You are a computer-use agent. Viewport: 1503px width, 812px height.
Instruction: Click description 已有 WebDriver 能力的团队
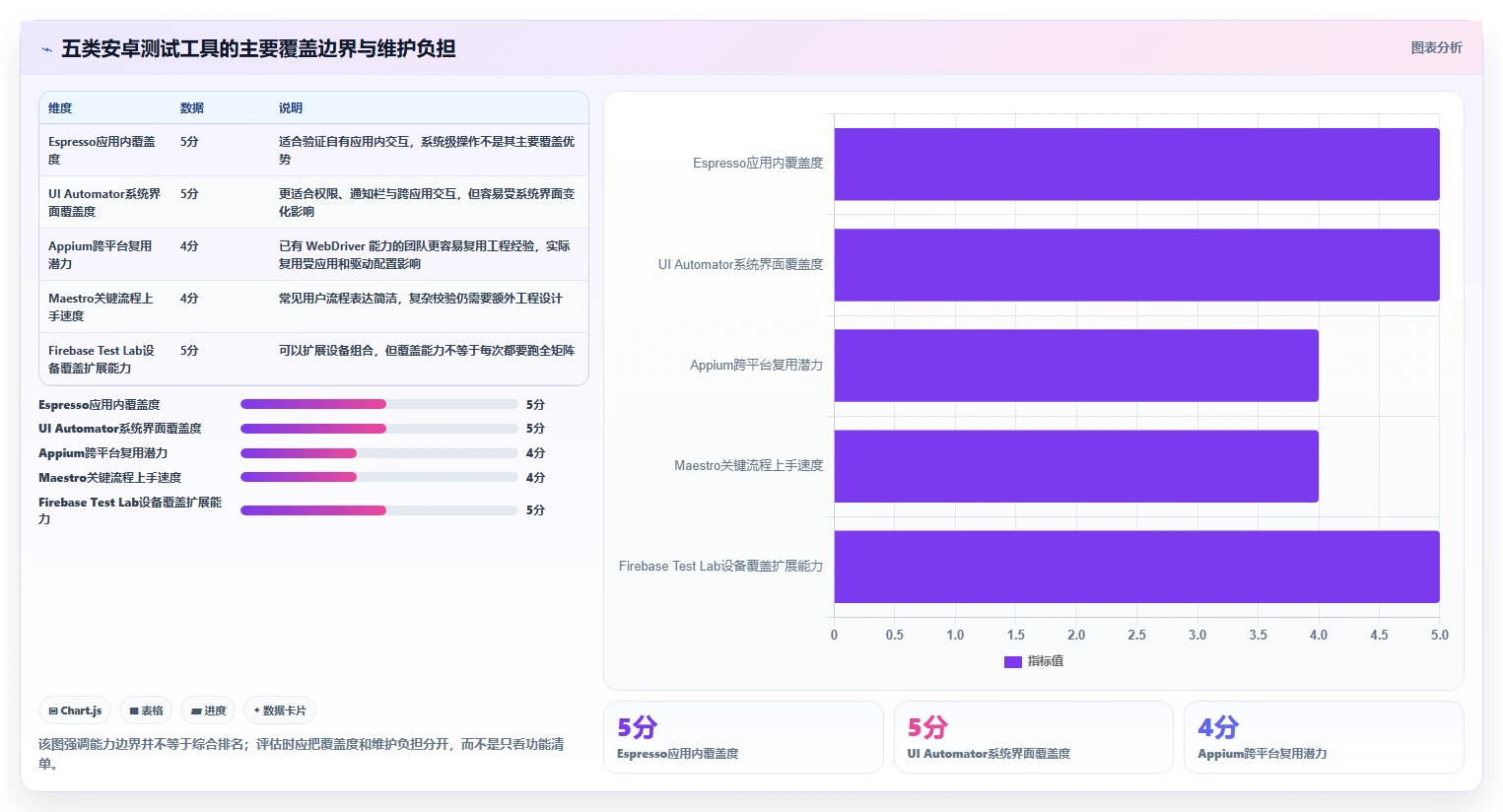(425, 255)
